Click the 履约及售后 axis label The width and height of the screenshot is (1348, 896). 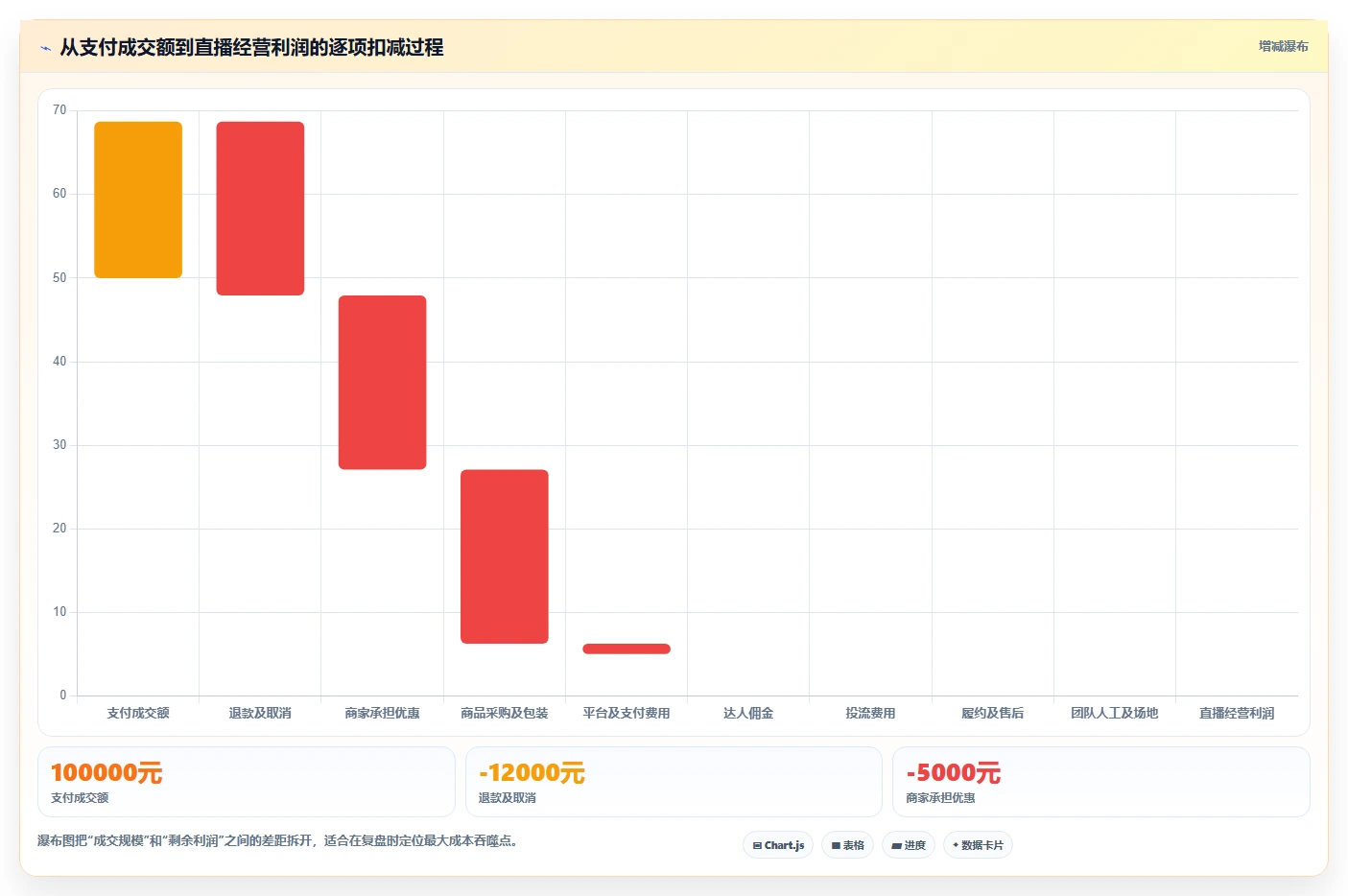coord(993,713)
